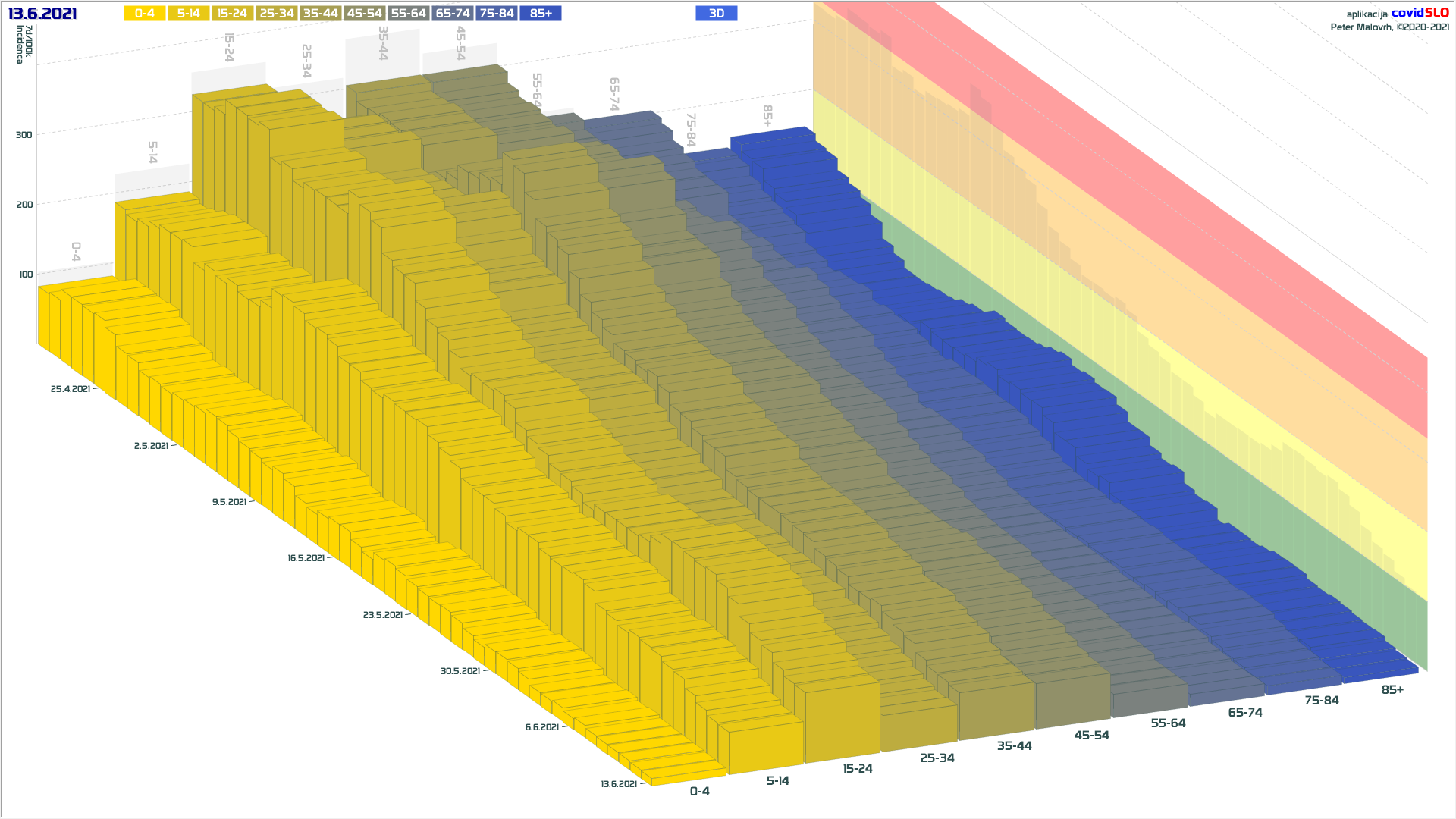Toggle the 75-84 age group legend button
1456x819 pixels.
pos(497,14)
